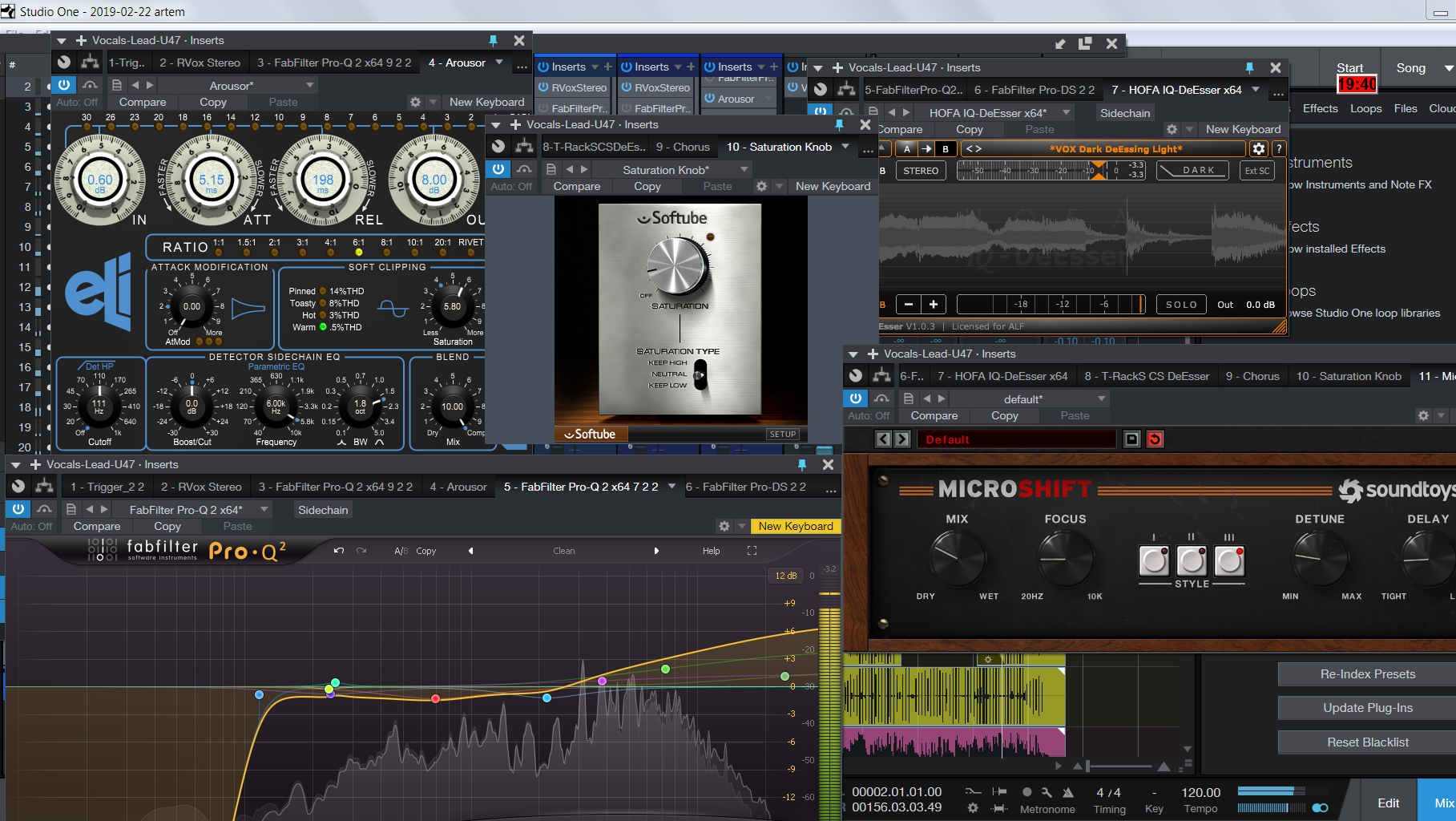Toggle FabFilter Pro-Q 2 plugin power button
The height and width of the screenshot is (821, 1456).
(18, 509)
